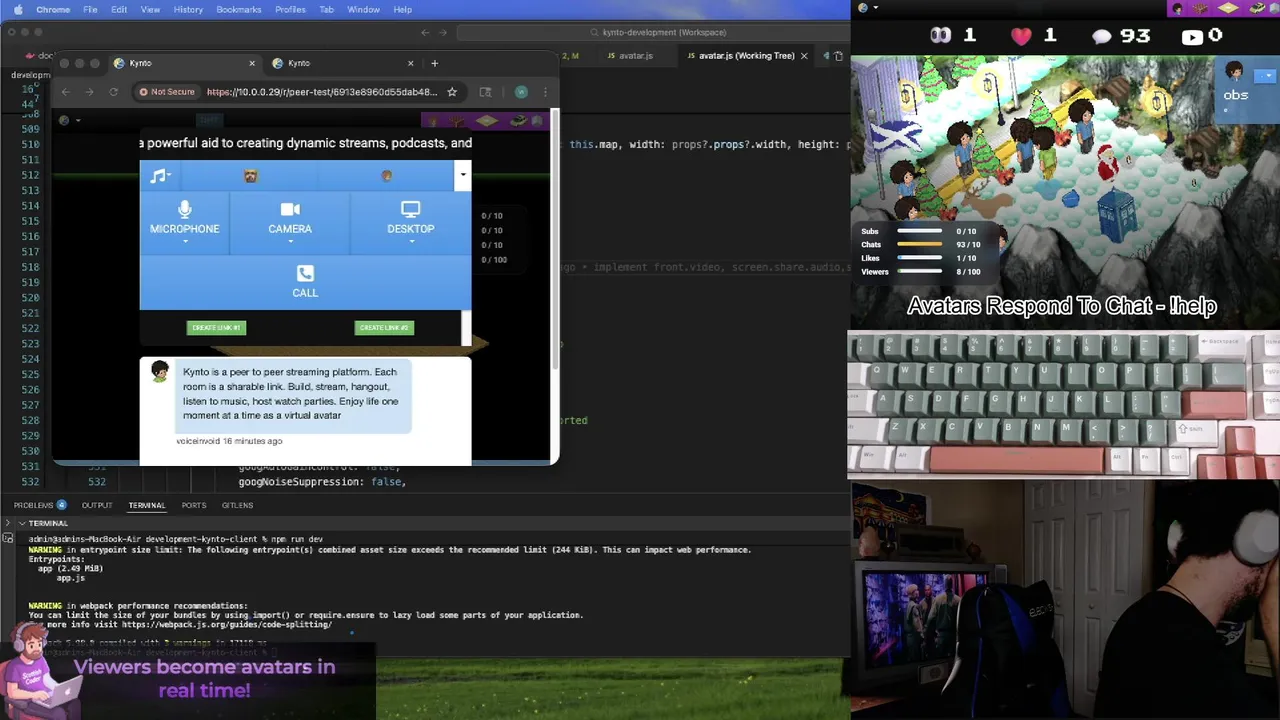Open the Help menu
Image resolution: width=1280 pixels, height=720 pixels.
pyautogui.click(x=403, y=9)
